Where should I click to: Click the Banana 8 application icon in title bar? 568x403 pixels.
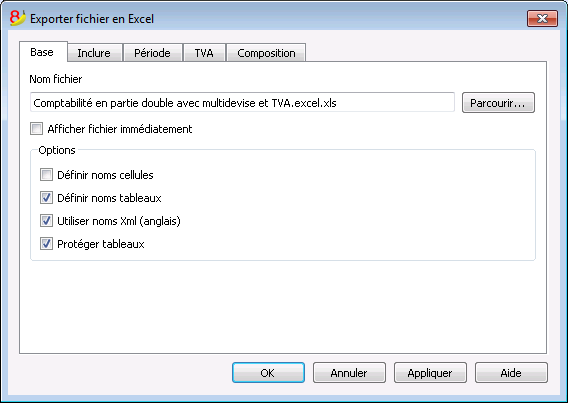tap(17, 18)
